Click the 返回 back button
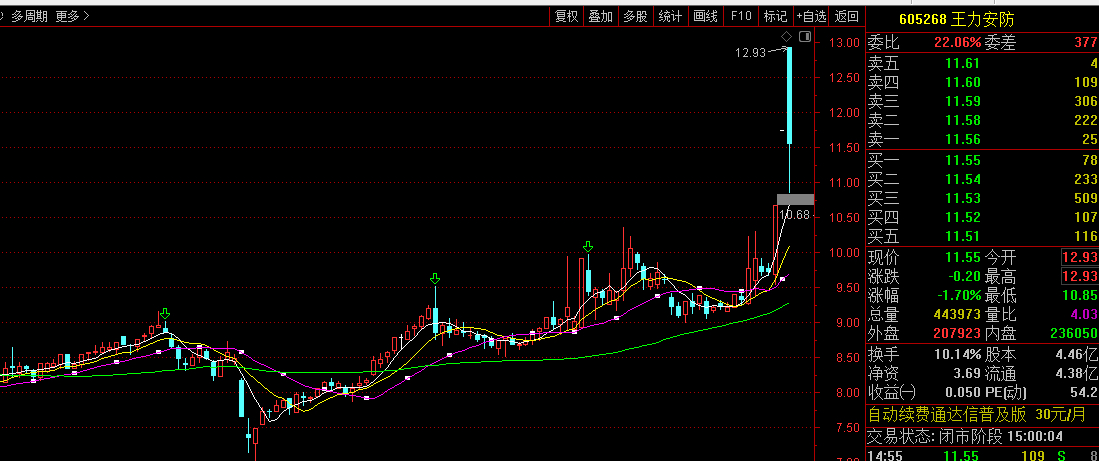This screenshot has width=1099, height=461. pyautogui.click(x=846, y=16)
